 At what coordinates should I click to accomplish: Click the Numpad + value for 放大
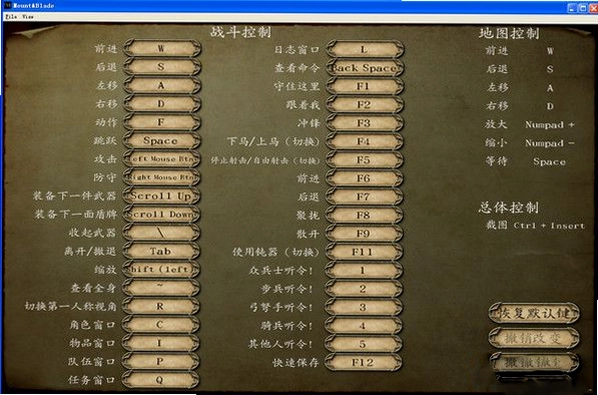click(x=550, y=125)
